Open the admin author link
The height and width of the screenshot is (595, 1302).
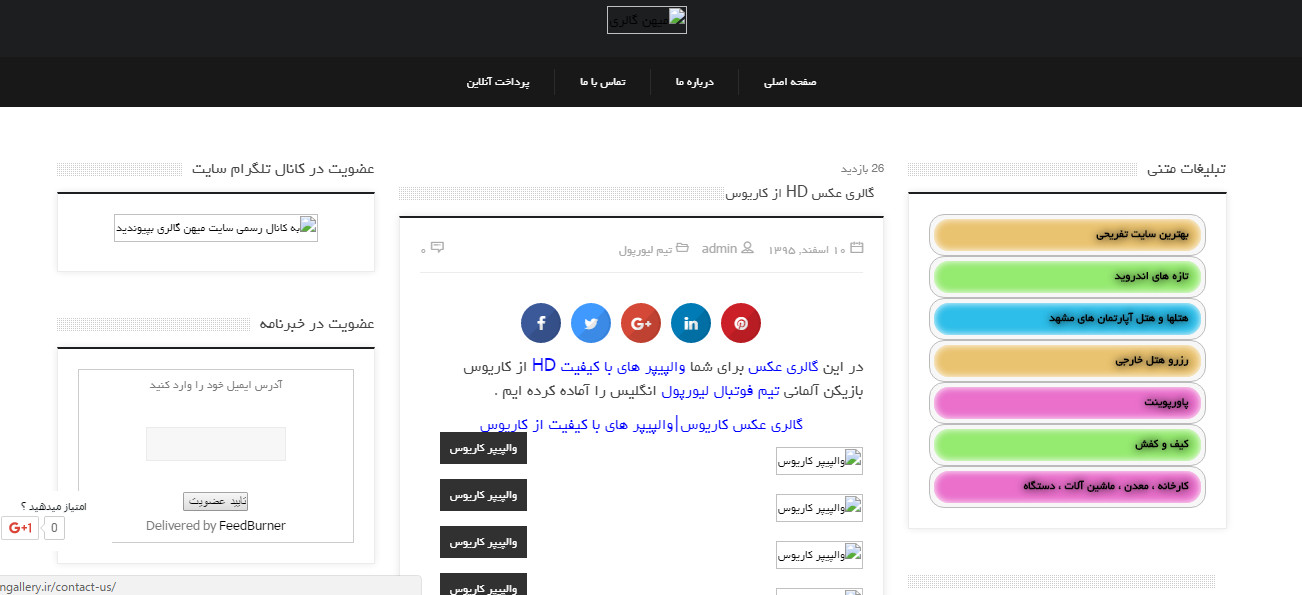[x=719, y=248]
